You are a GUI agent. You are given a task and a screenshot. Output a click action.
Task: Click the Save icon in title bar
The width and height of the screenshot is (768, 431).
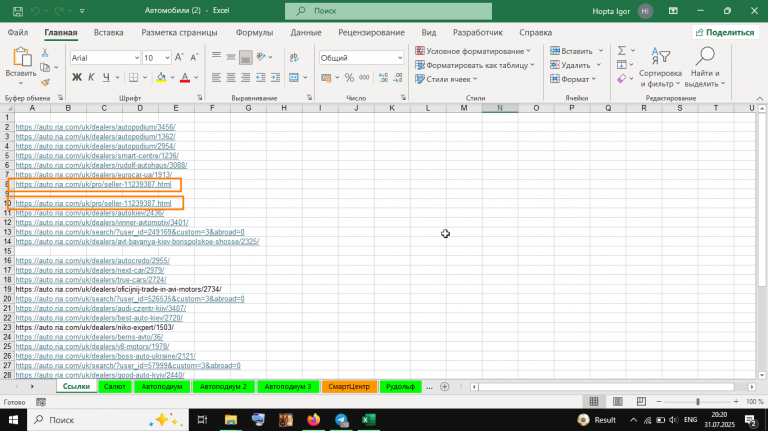point(18,11)
